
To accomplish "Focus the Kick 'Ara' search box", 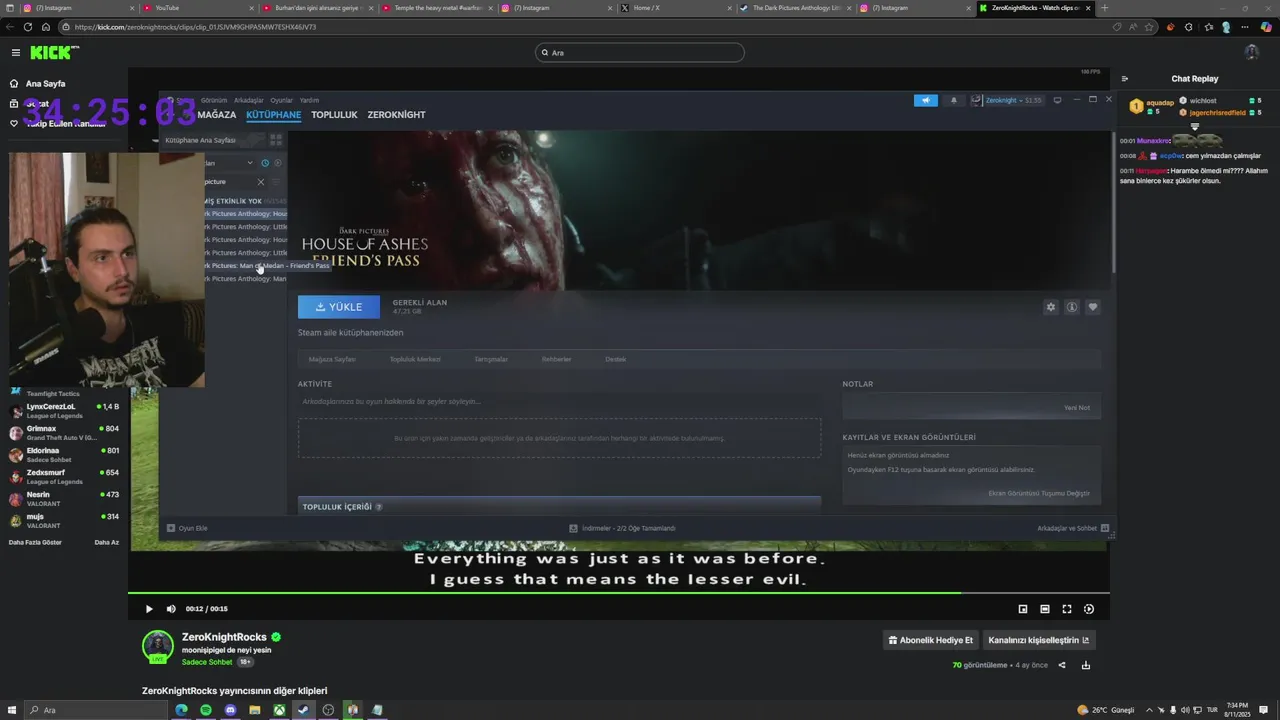I will point(640,52).
